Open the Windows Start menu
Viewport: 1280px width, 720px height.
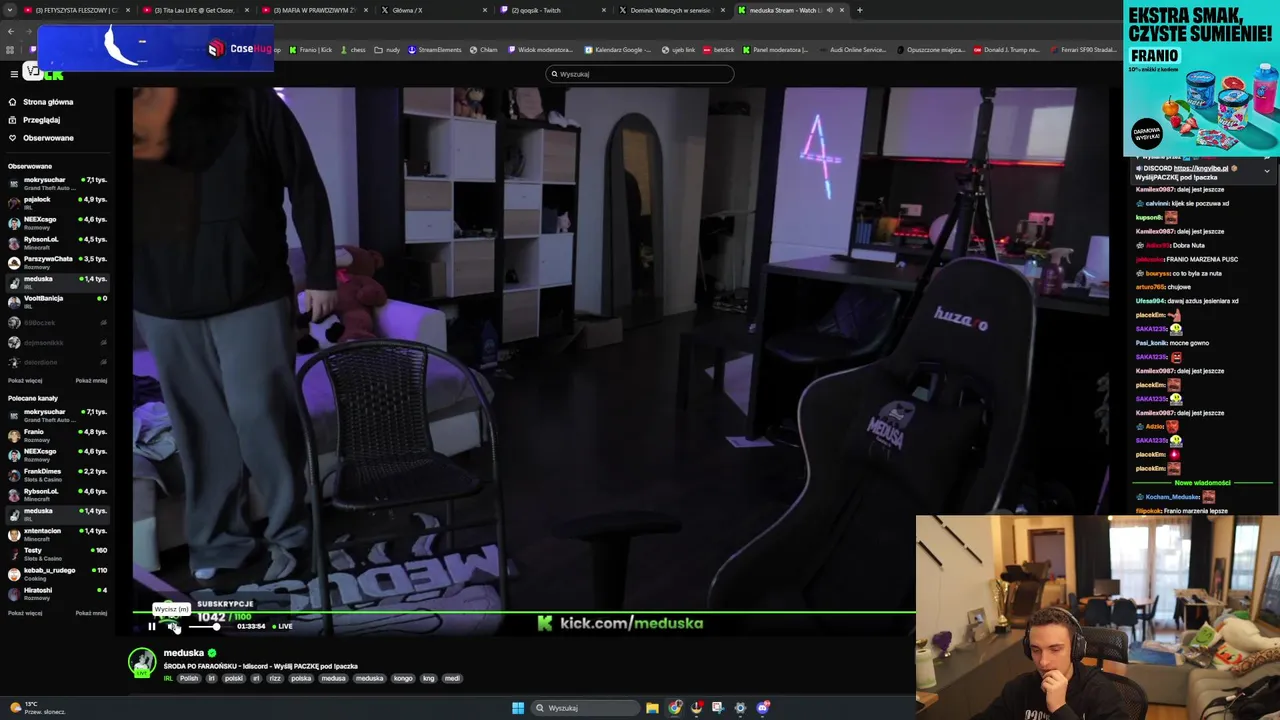pyautogui.click(x=518, y=708)
